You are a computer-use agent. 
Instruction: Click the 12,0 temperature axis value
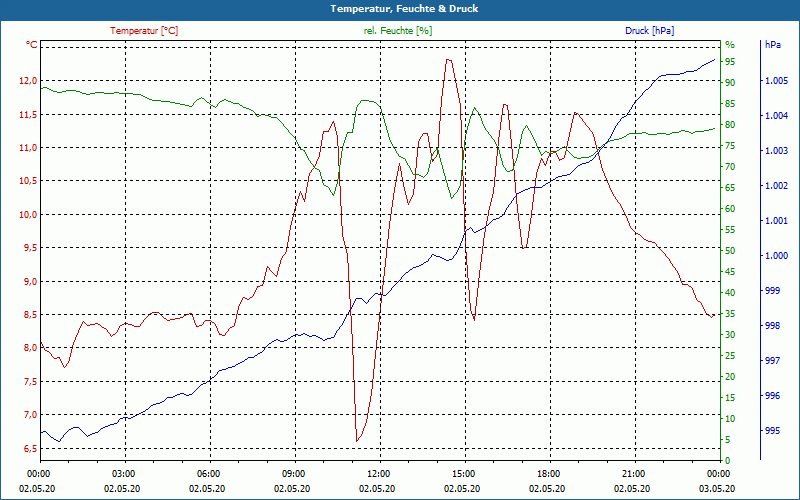pos(28,81)
